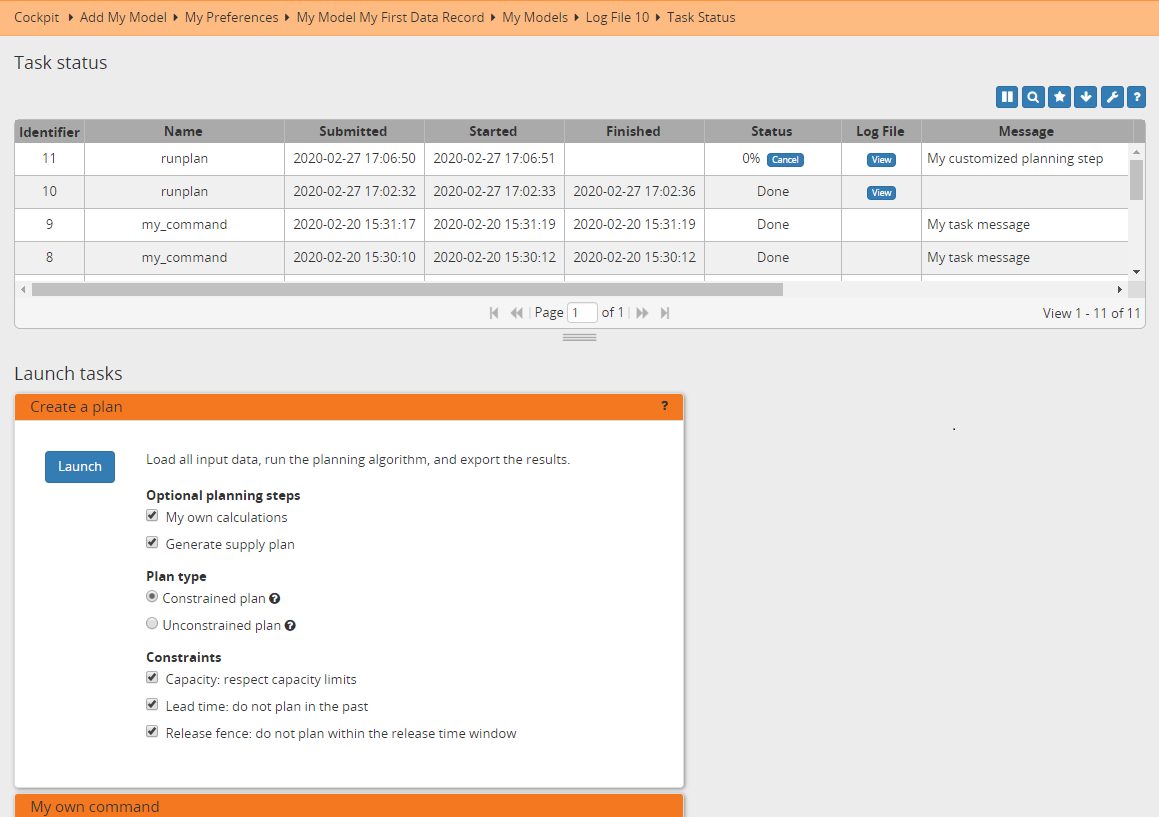
Task: Pause the task status auto-refresh
Action: pos(1007,96)
